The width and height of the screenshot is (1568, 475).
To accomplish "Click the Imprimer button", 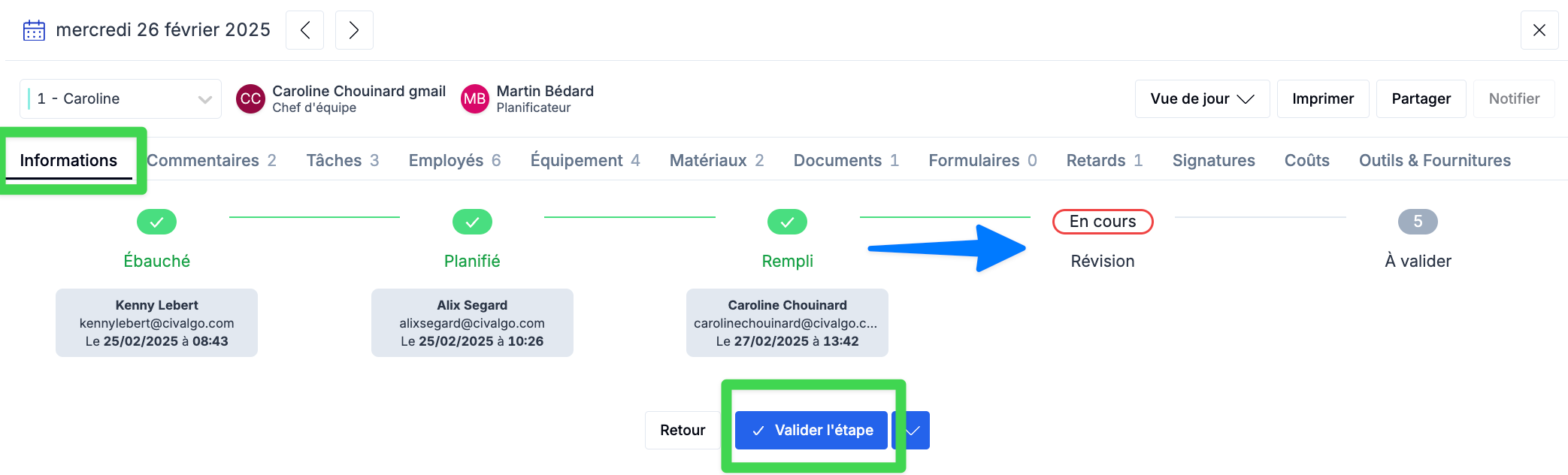I will [1323, 98].
